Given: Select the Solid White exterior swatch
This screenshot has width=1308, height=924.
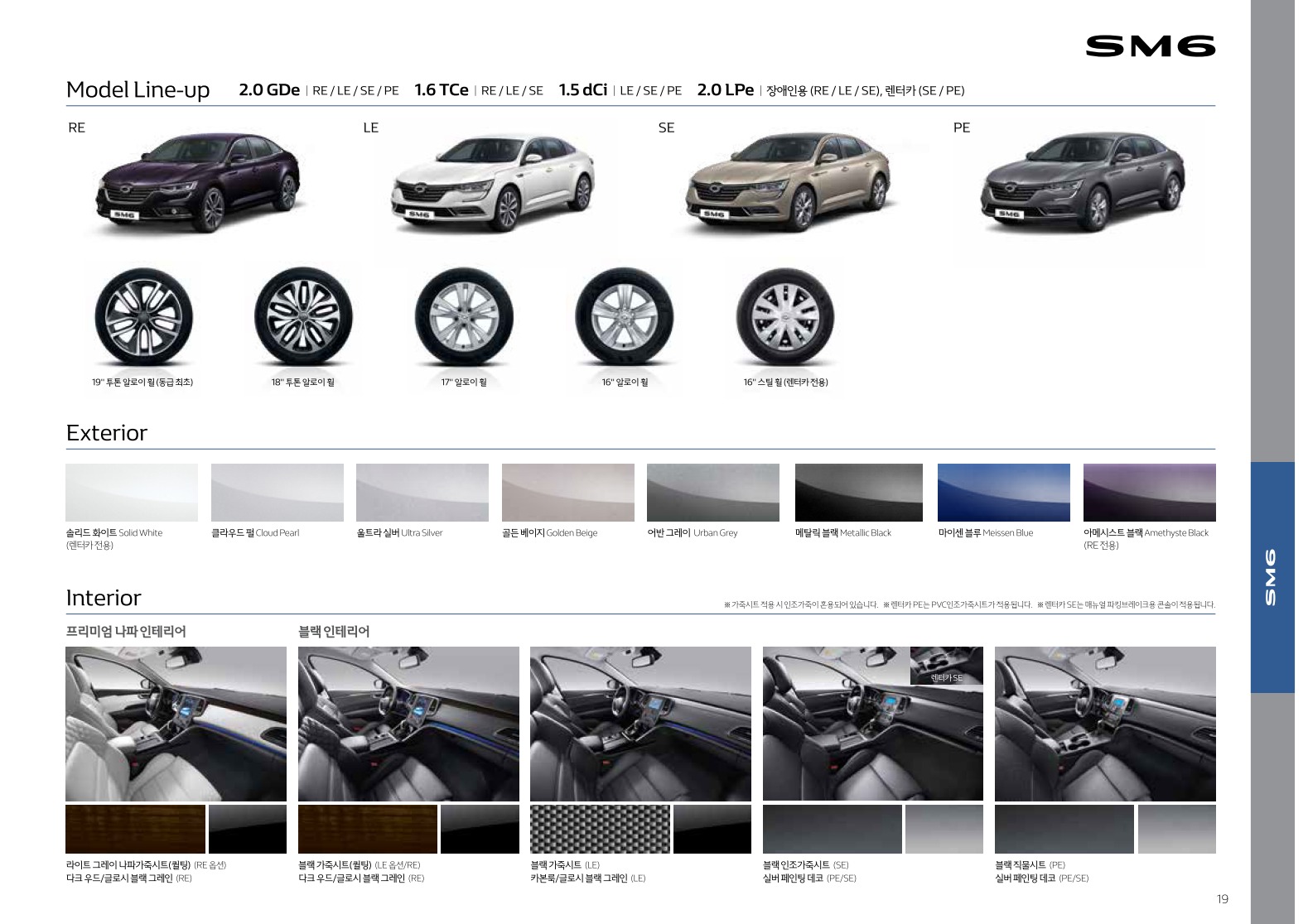Looking at the screenshot, I should 132,493.
